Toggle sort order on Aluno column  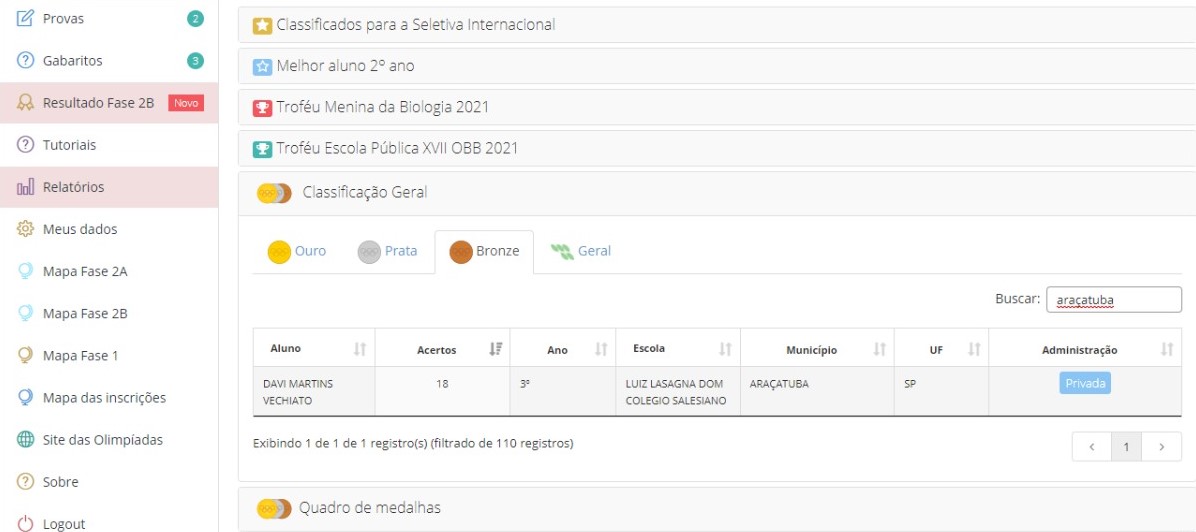click(x=360, y=349)
